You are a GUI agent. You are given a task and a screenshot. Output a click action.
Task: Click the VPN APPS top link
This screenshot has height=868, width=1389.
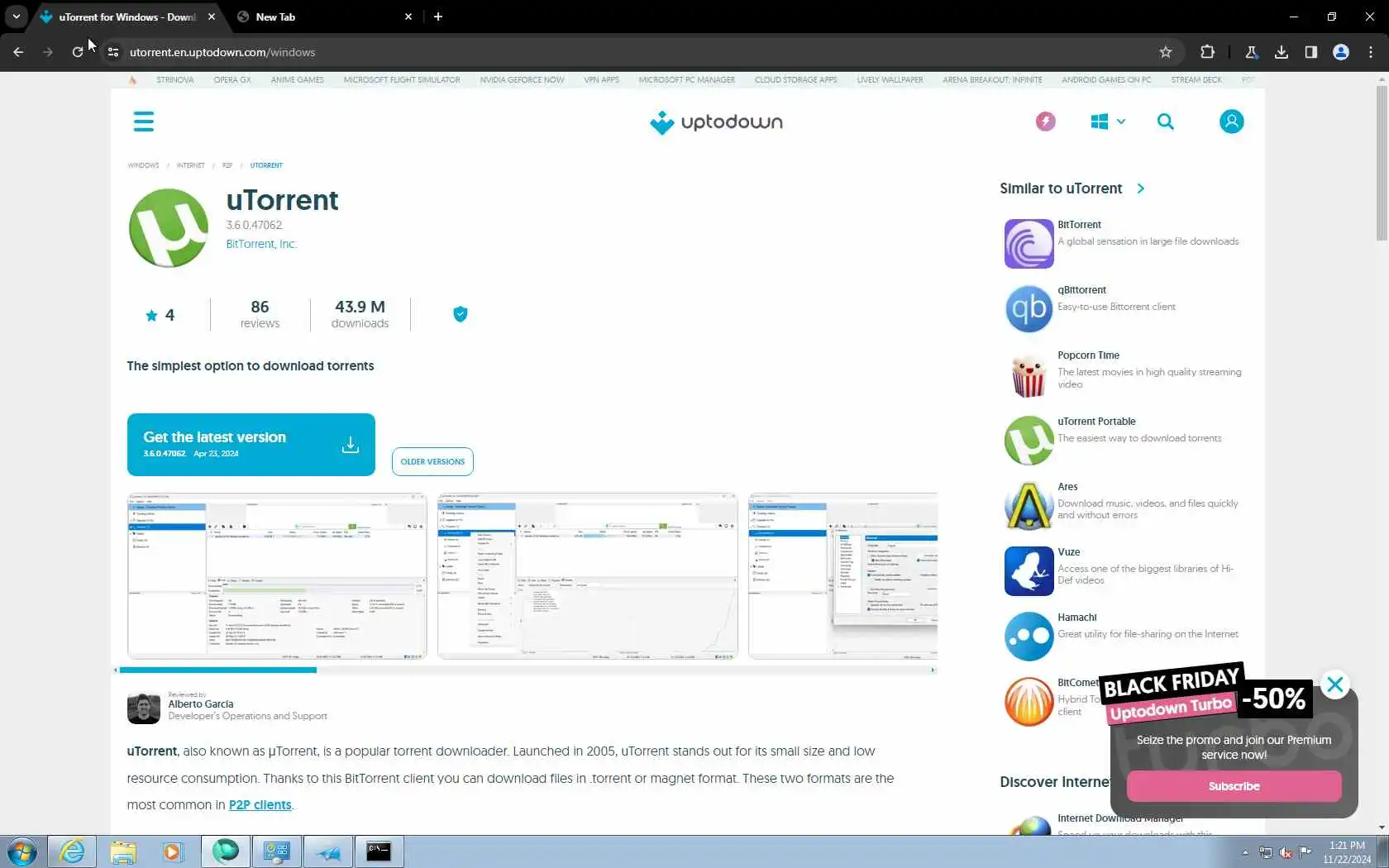[x=601, y=80]
